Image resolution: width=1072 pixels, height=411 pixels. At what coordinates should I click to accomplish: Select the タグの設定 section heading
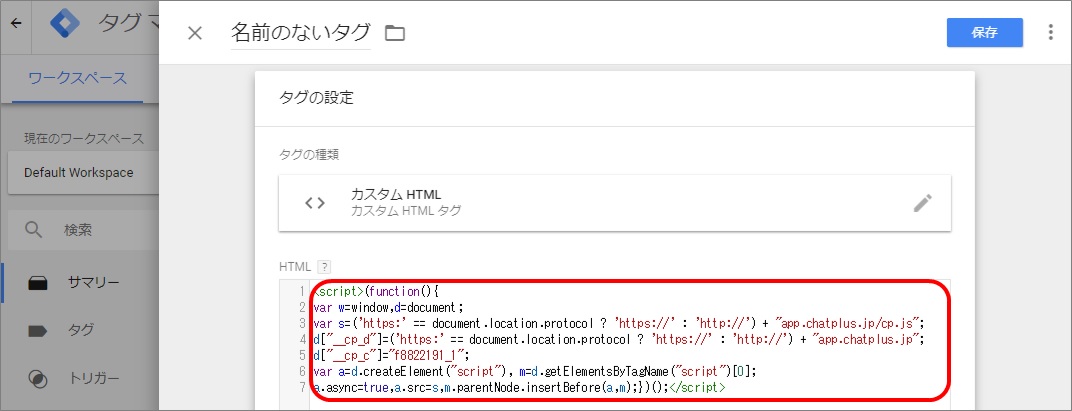317,98
